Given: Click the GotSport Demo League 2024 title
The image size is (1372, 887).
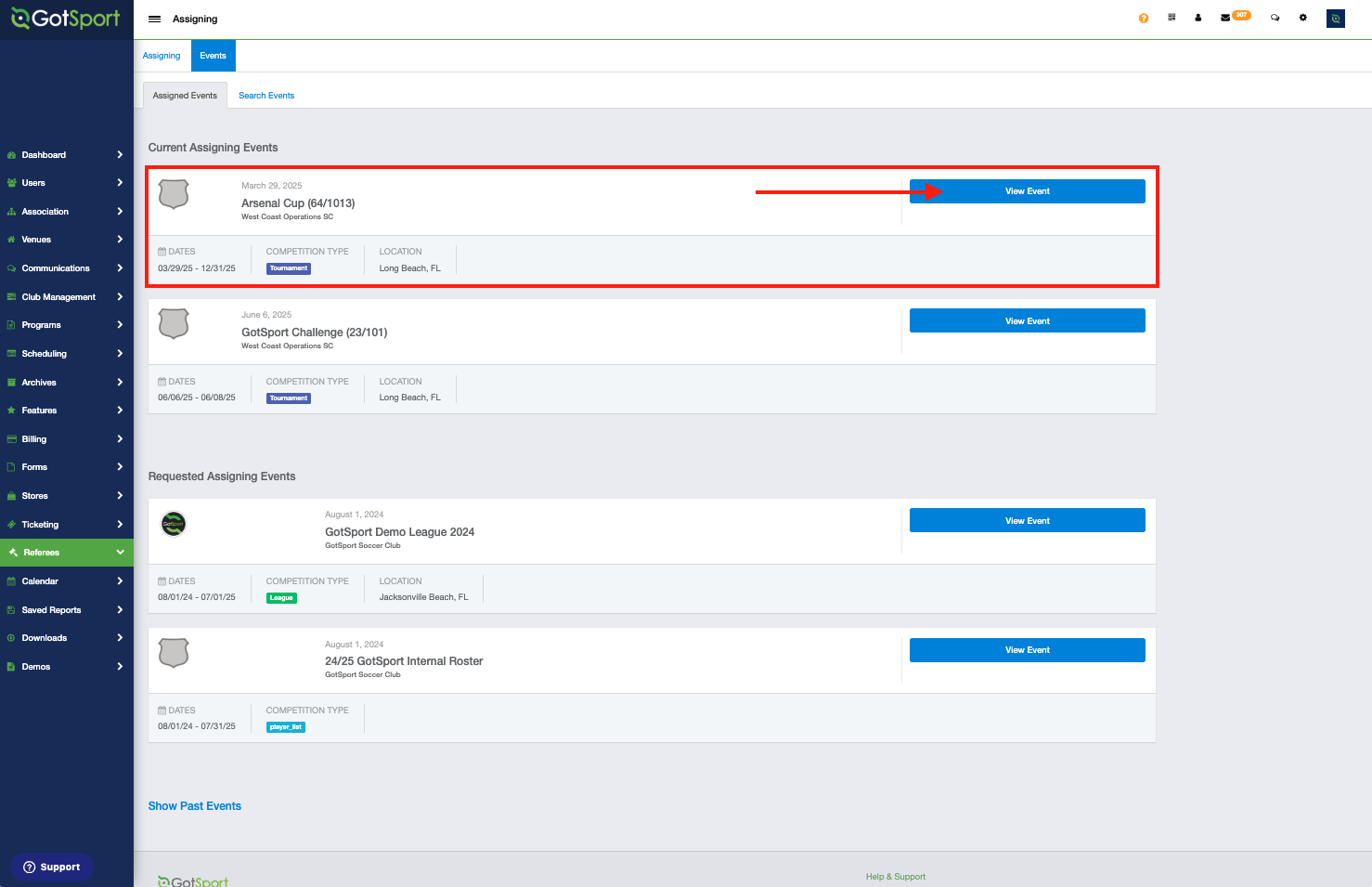Looking at the screenshot, I should click(400, 532).
